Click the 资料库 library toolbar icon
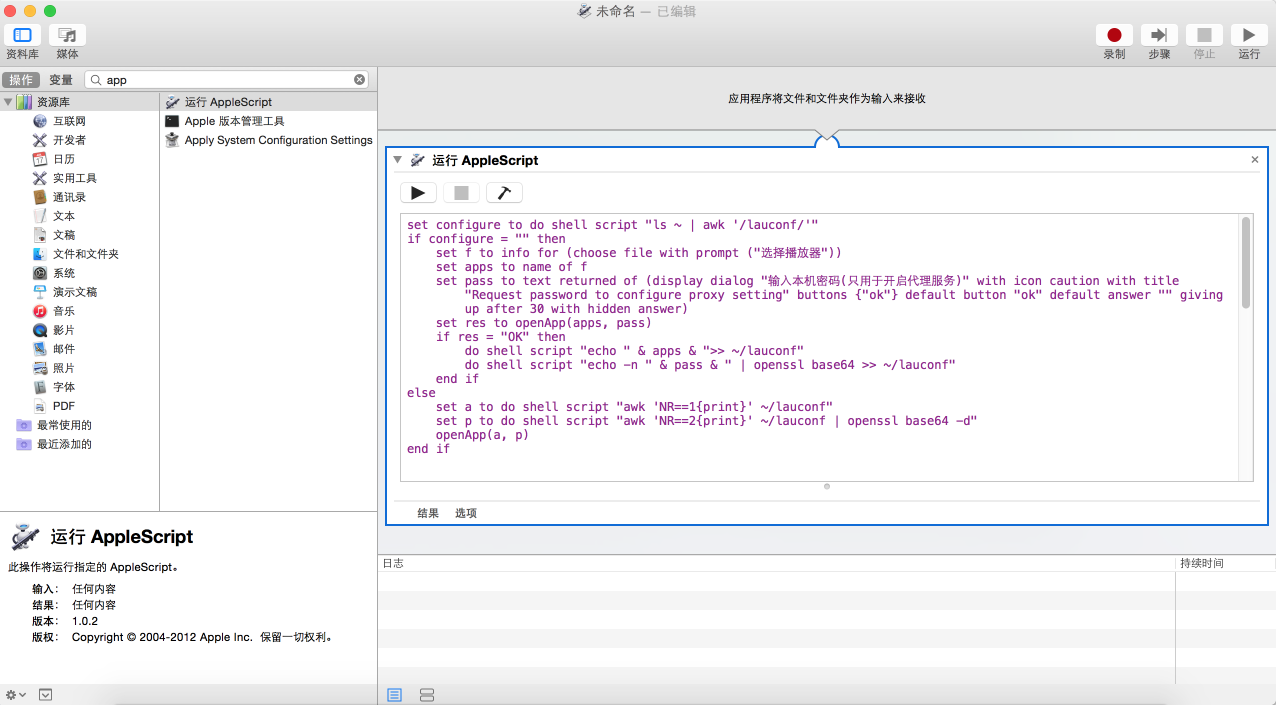 22,35
